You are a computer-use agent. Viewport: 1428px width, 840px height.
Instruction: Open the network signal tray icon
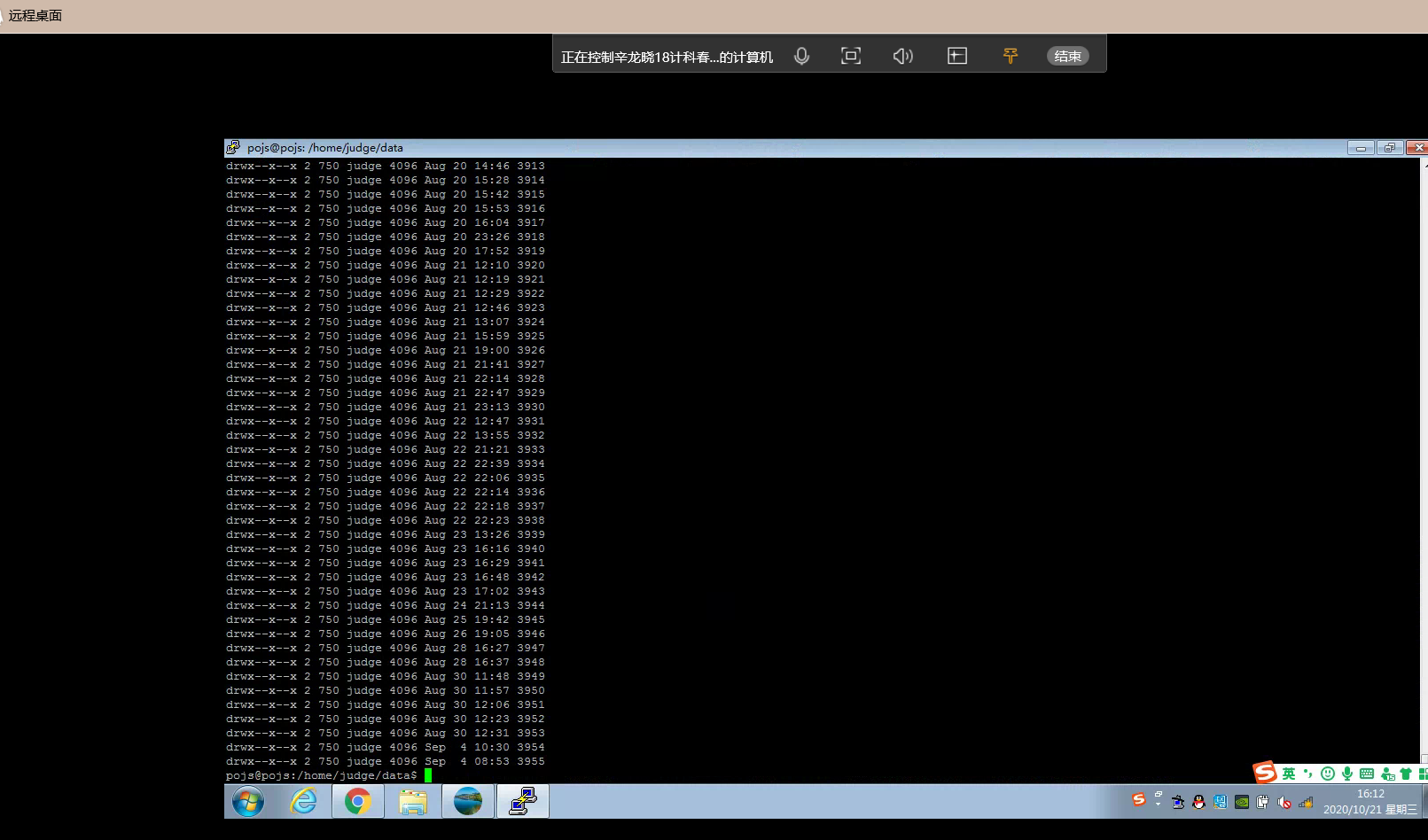point(1306,802)
